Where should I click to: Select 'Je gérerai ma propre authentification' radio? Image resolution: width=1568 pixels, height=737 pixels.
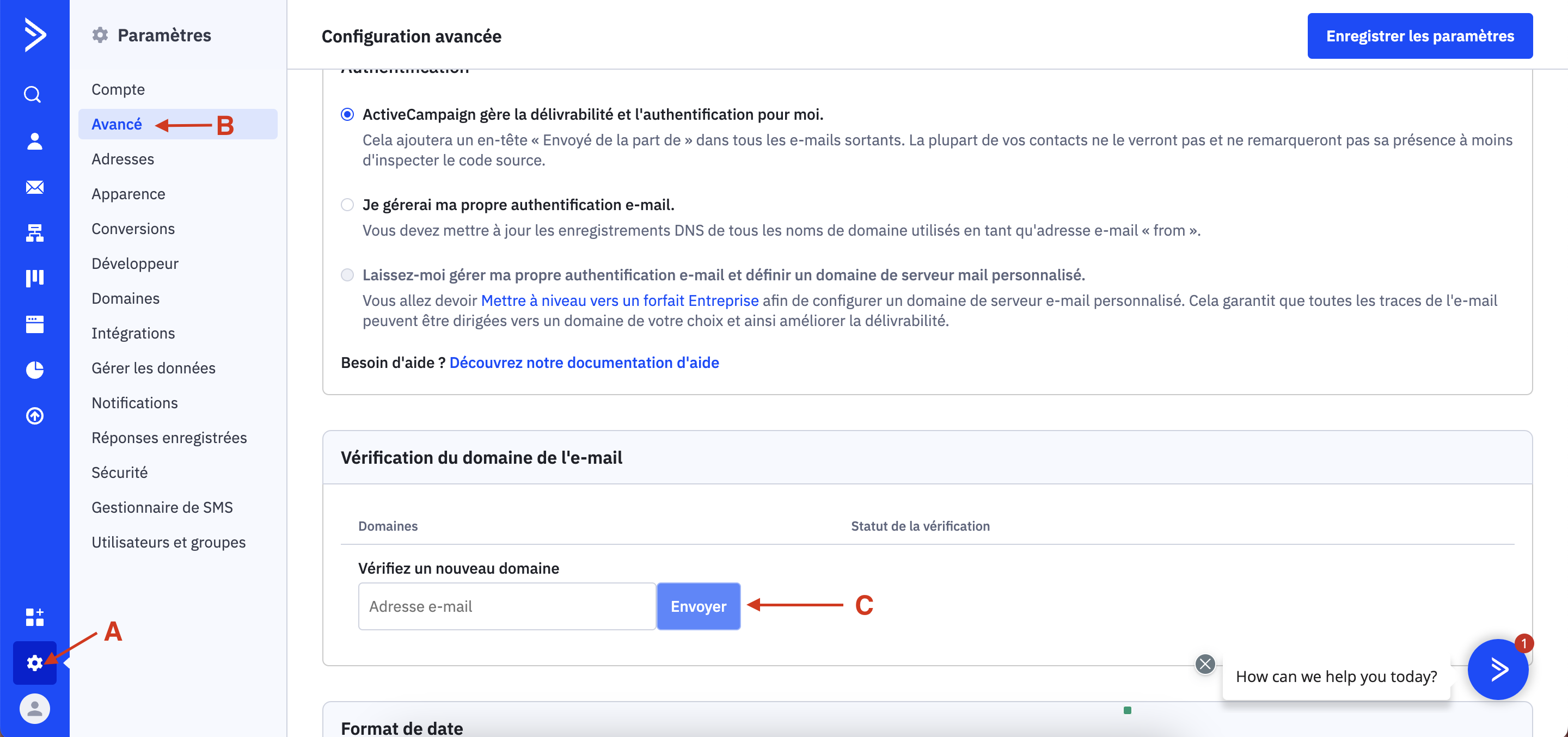point(347,205)
